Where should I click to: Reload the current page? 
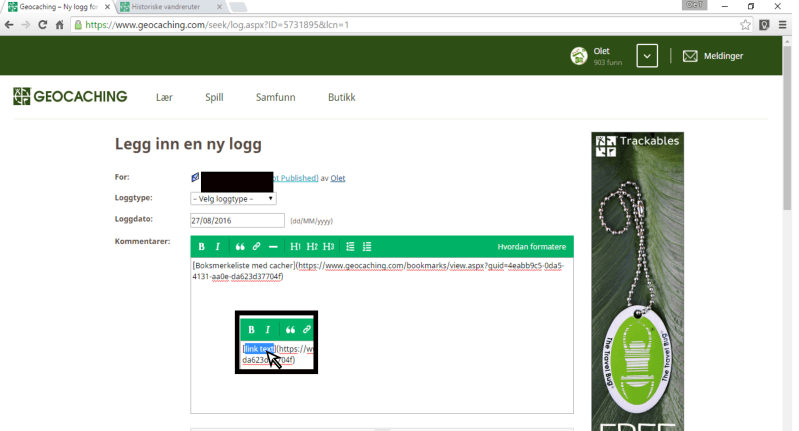pyautogui.click(x=43, y=24)
